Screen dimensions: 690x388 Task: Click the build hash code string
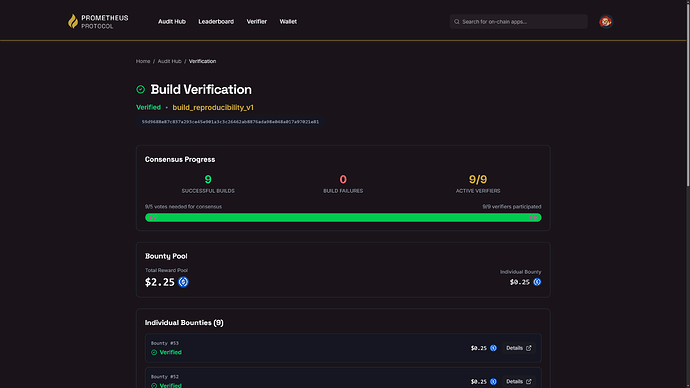tap(230, 122)
